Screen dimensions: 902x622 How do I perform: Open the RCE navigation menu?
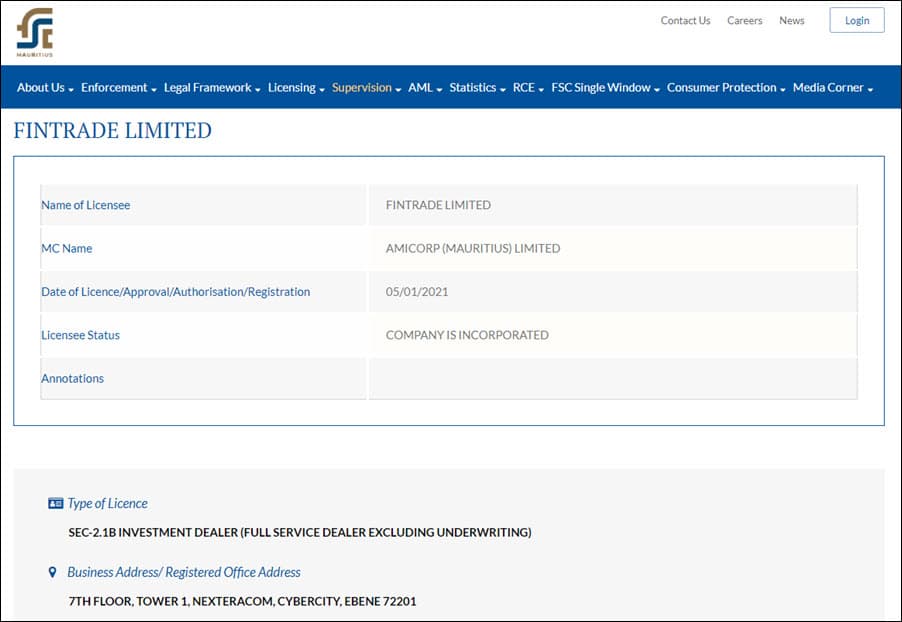tap(528, 88)
